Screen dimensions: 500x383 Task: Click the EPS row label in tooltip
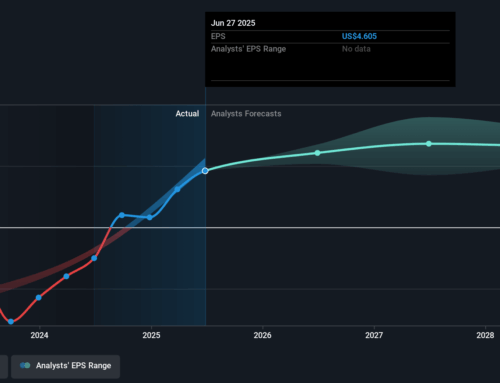point(218,36)
